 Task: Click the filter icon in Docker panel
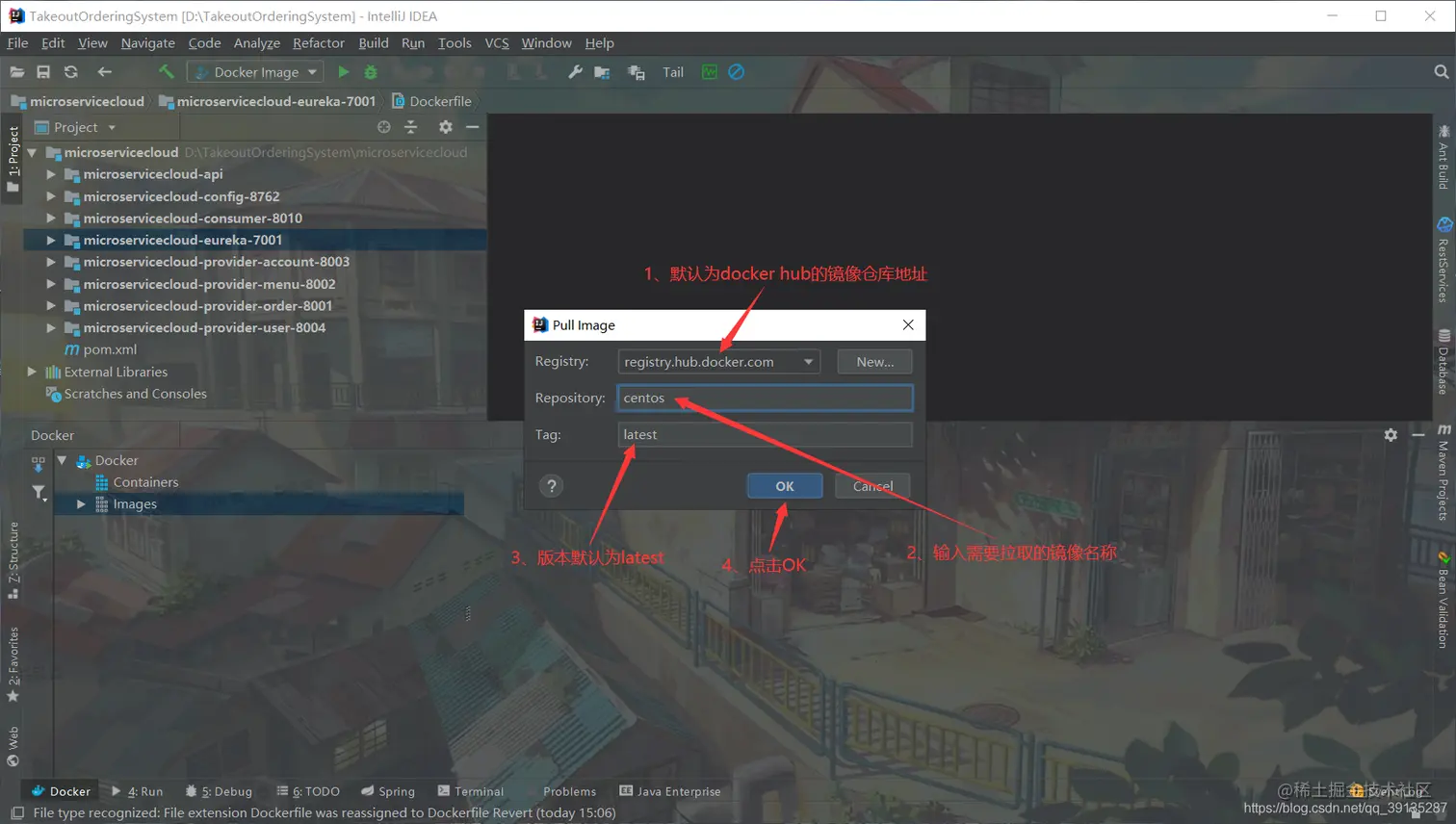(x=39, y=493)
